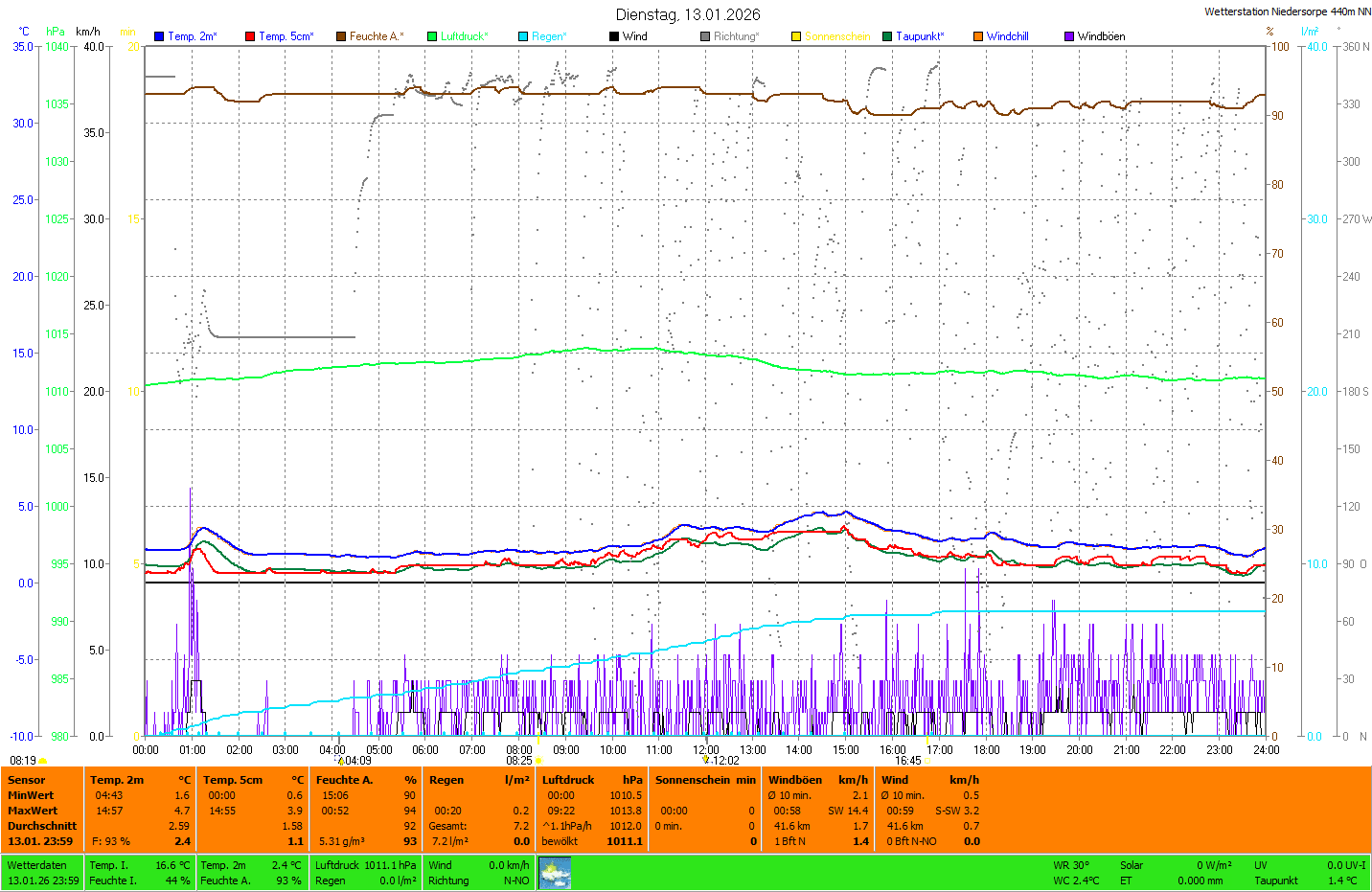The height and width of the screenshot is (892, 1372).
Task: Click the red Temp. 5cm legend square
Action: pyautogui.click(x=250, y=36)
